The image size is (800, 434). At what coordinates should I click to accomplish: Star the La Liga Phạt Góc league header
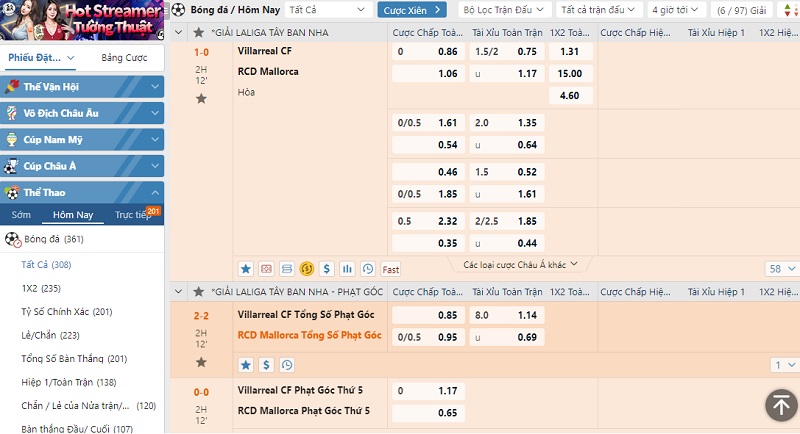point(198,292)
